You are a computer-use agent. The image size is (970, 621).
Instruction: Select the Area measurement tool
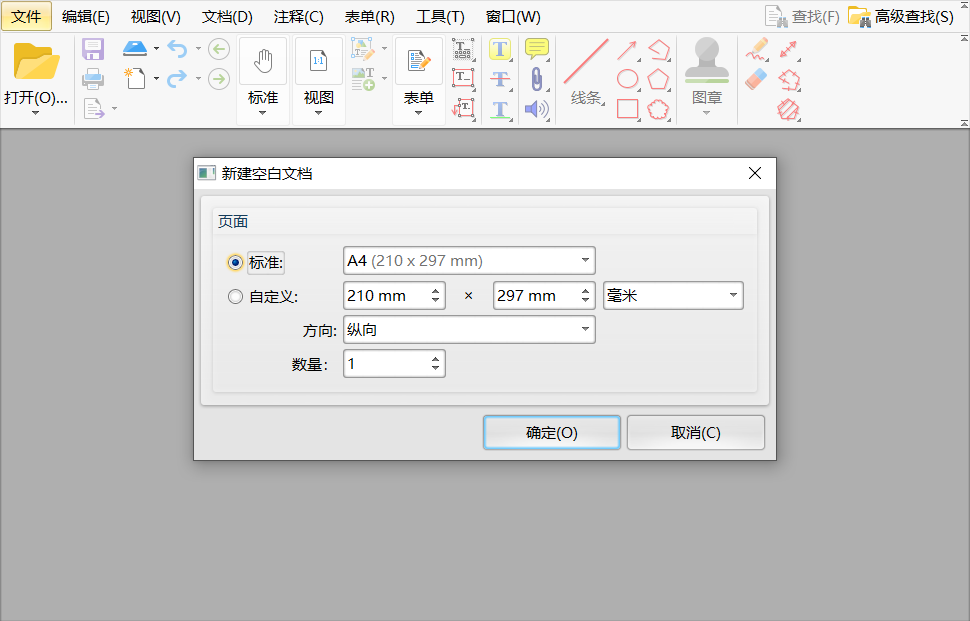coord(788,109)
